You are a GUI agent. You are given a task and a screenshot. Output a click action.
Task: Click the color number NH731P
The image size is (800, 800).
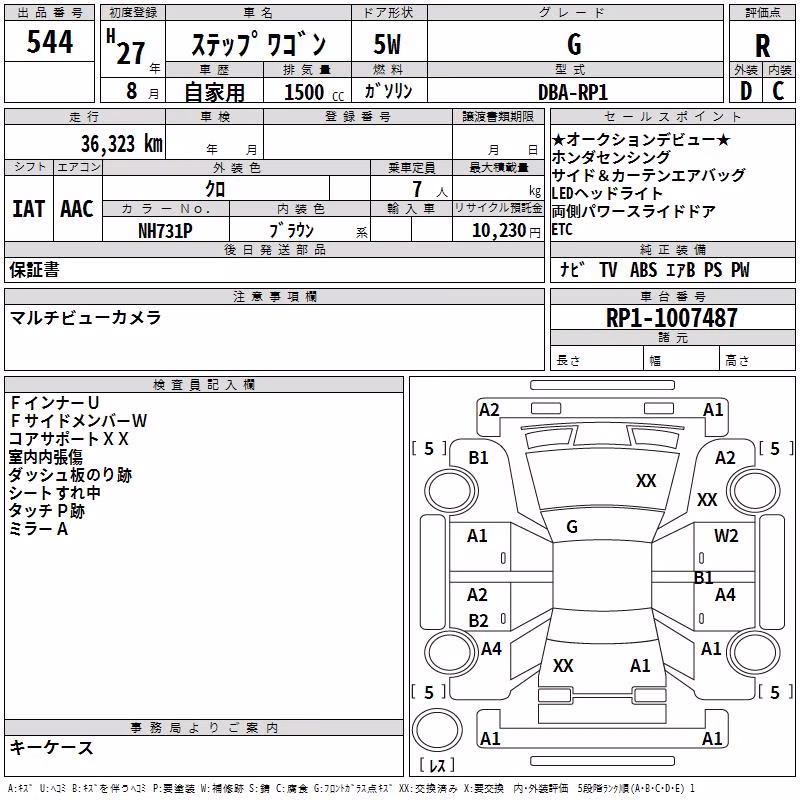(165, 231)
